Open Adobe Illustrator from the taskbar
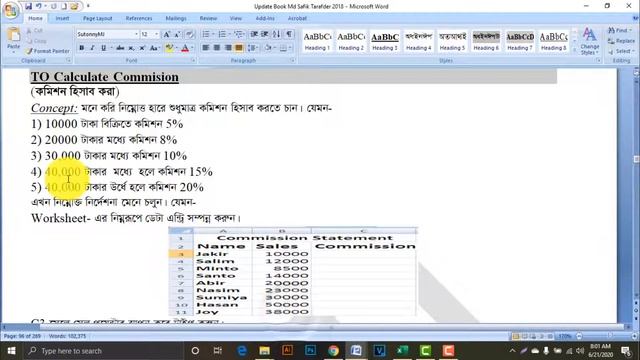The image size is (640, 360). [287, 350]
